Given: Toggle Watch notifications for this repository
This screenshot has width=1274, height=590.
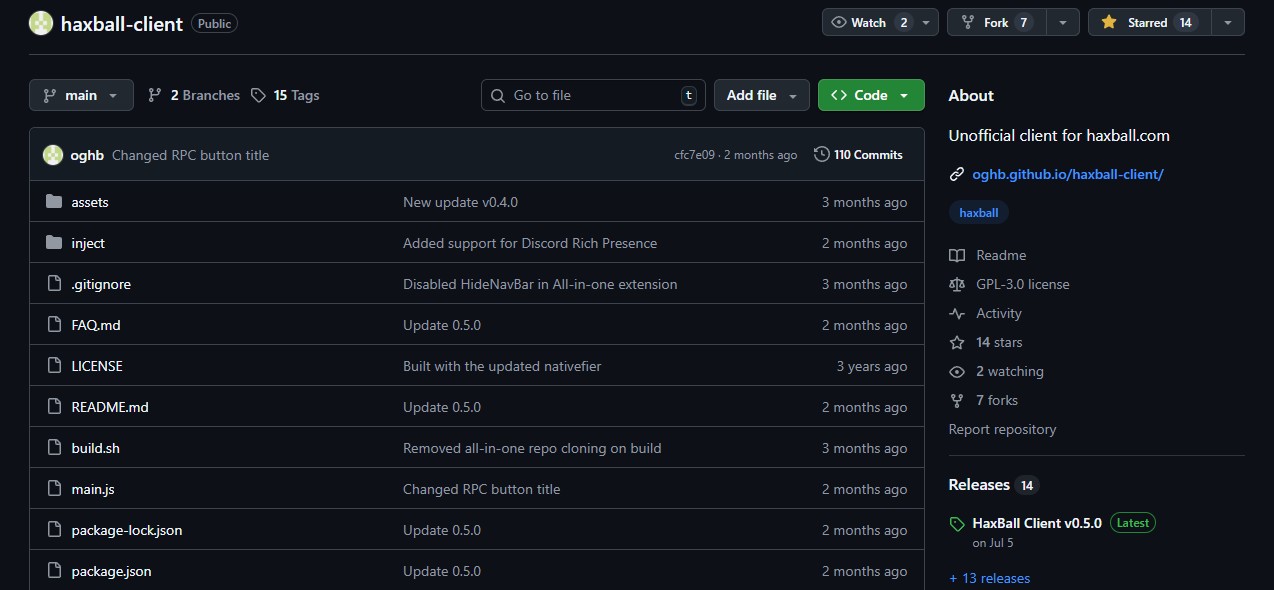Looking at the screenshot, I should coord(868,22).
